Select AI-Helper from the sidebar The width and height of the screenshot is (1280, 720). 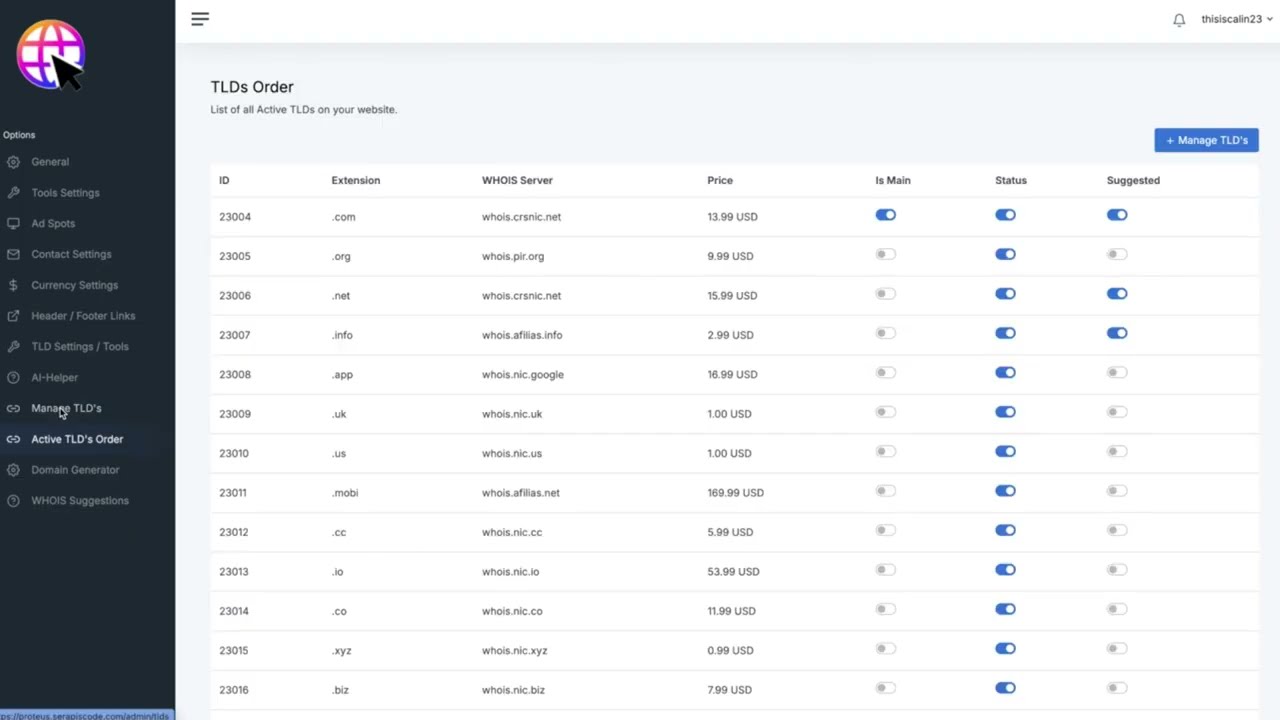pyautogui.click(x=54, y=378)
